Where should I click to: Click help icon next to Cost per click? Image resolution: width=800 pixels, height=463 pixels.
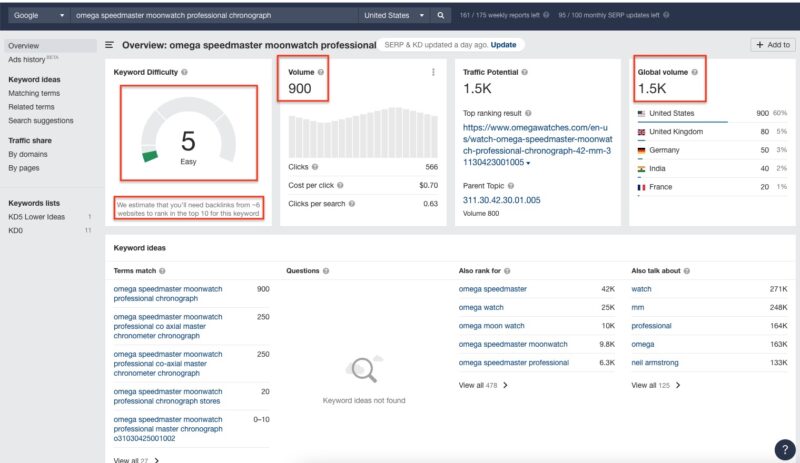point(340,185)
